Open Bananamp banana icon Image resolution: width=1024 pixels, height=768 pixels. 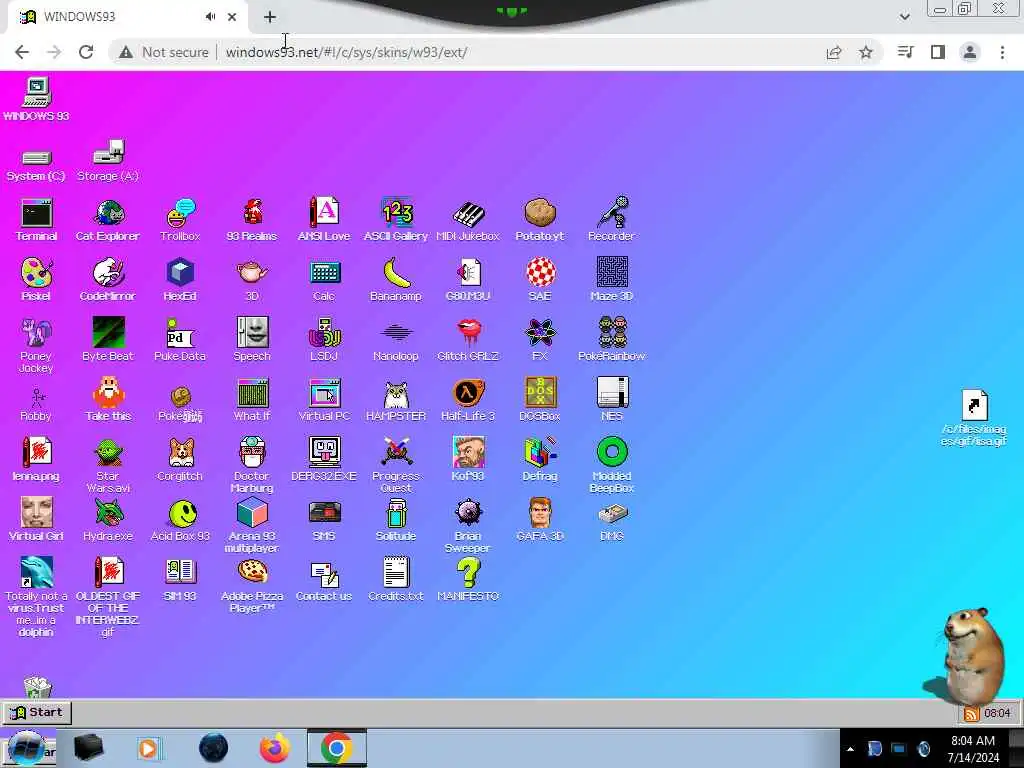point(396,273)
